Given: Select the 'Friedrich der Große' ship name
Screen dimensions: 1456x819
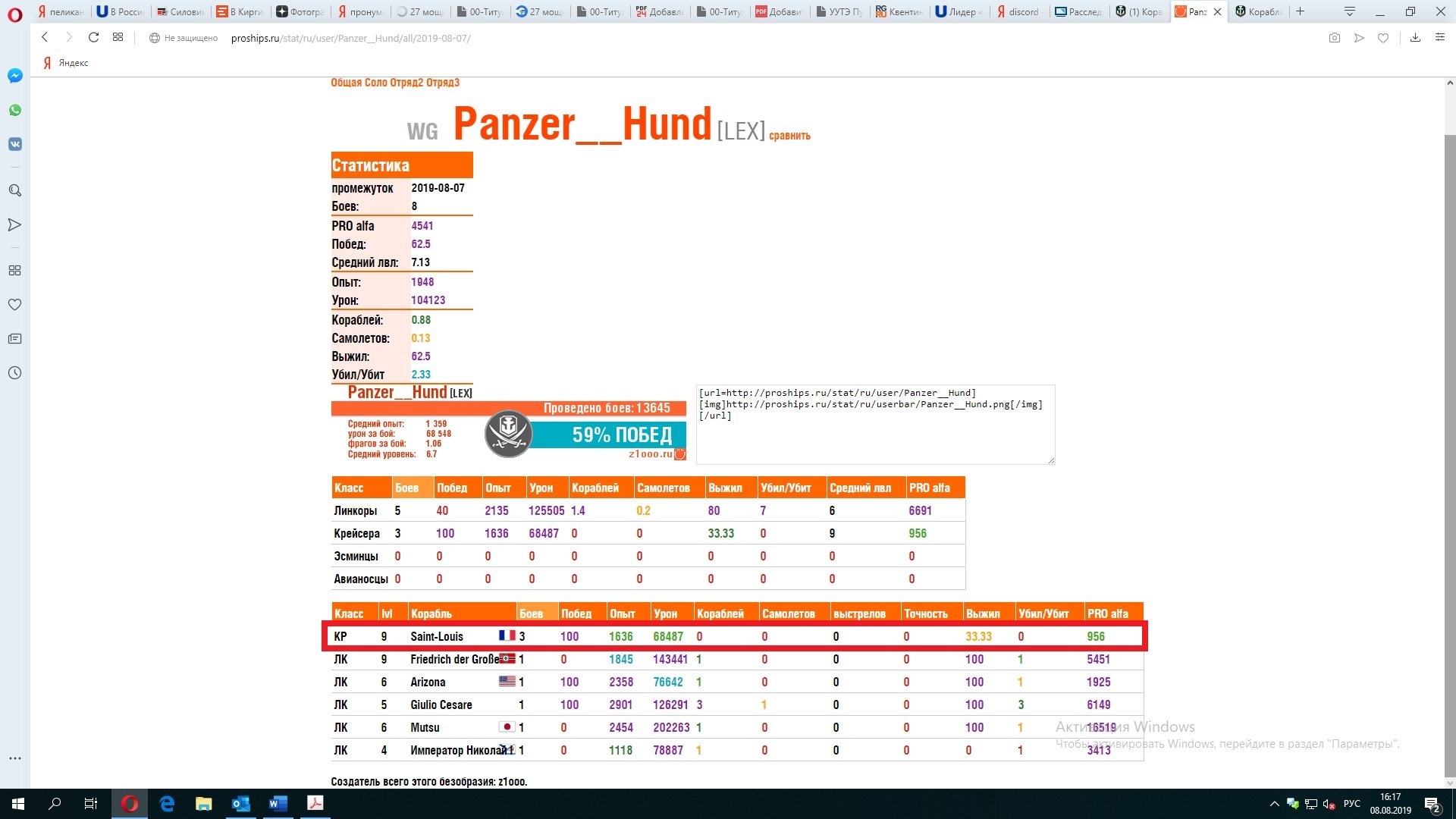Looking at the screenshot, I should (455, 659).
